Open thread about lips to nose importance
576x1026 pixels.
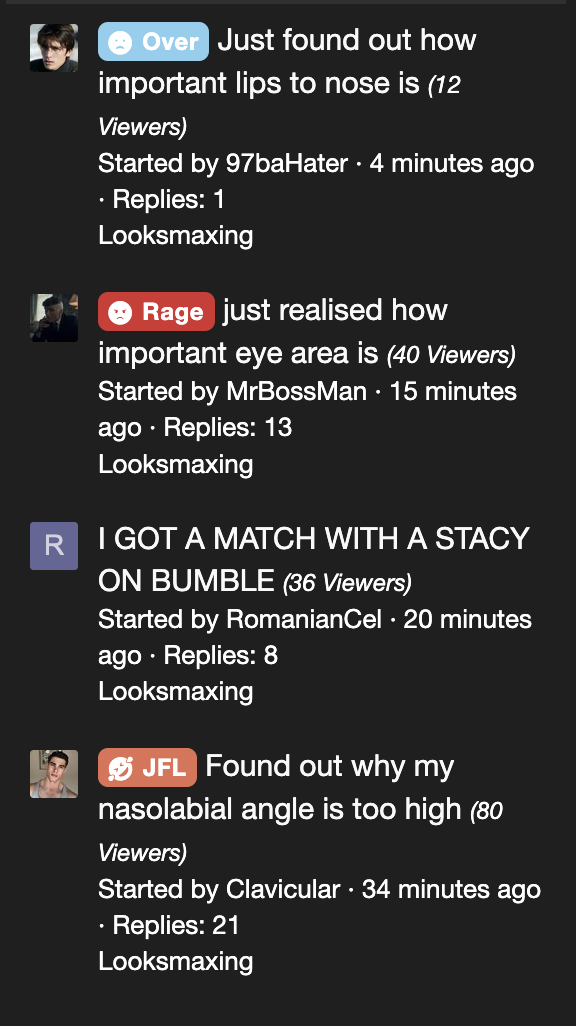[288, 62]
